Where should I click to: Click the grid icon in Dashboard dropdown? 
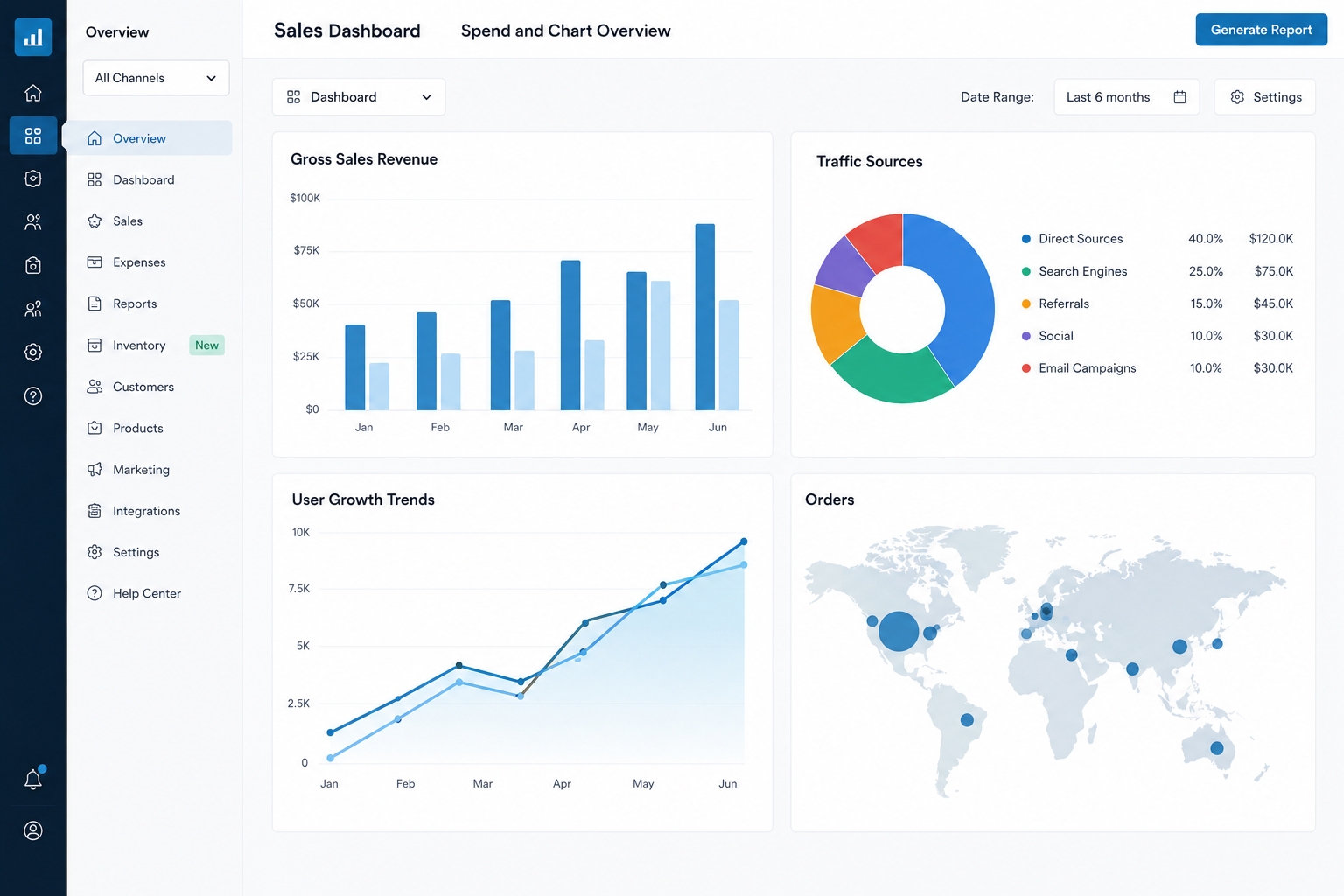(x=294, y=97)
